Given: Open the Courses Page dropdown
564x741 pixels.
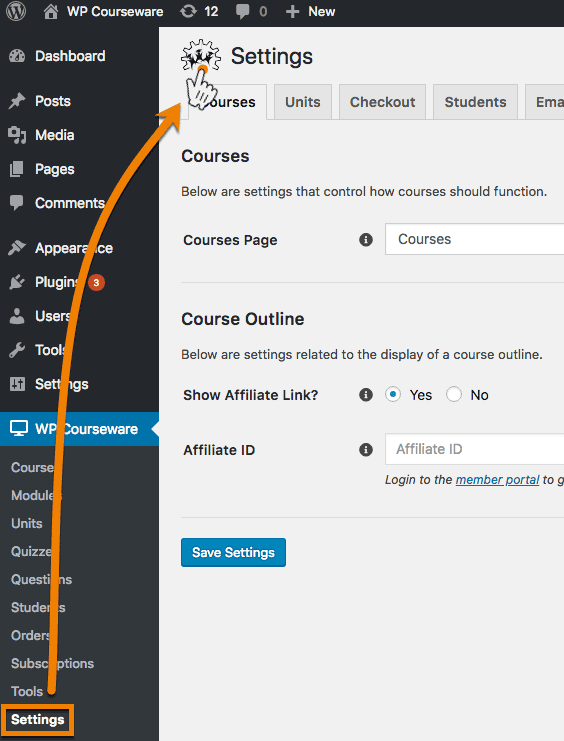Looking at the screenshot, I should (474, 239).
